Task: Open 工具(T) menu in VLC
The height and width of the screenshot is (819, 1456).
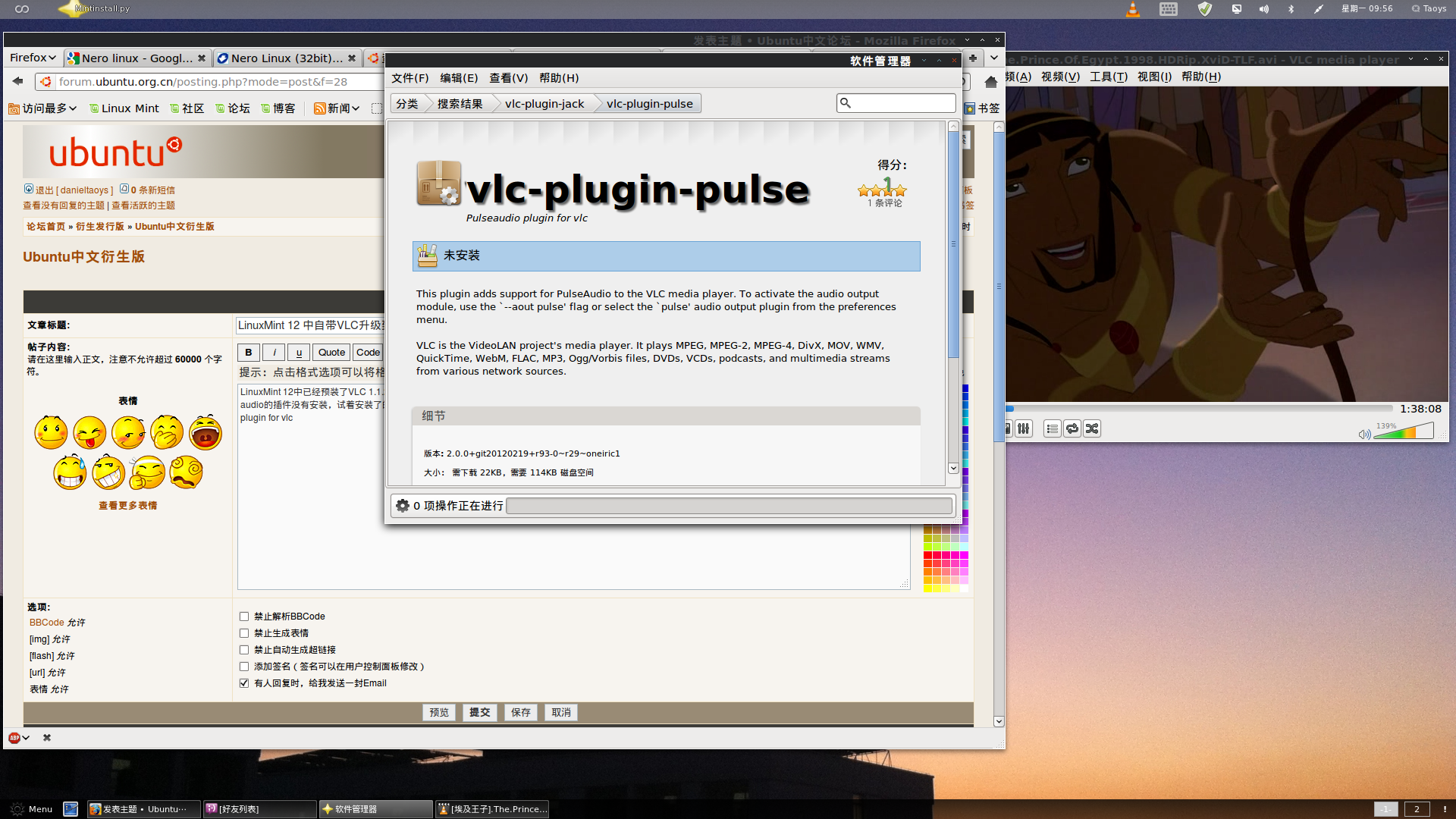Action: point(1109,77)
